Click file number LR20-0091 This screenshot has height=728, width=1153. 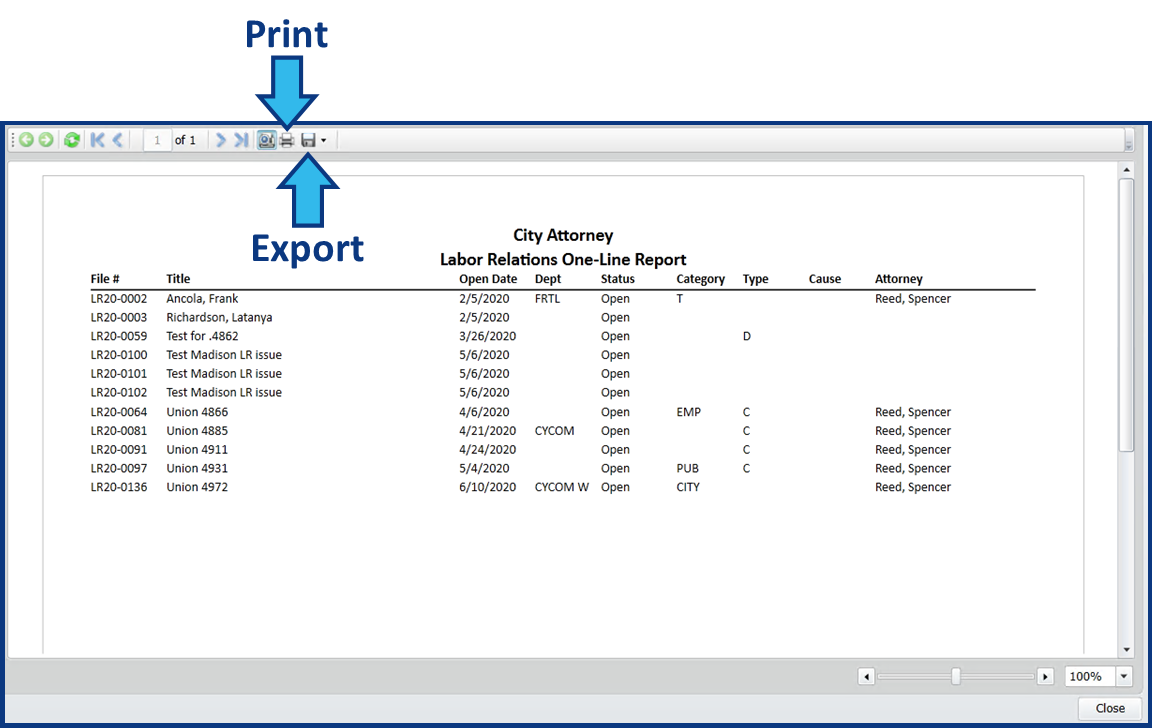coord(118,449)
